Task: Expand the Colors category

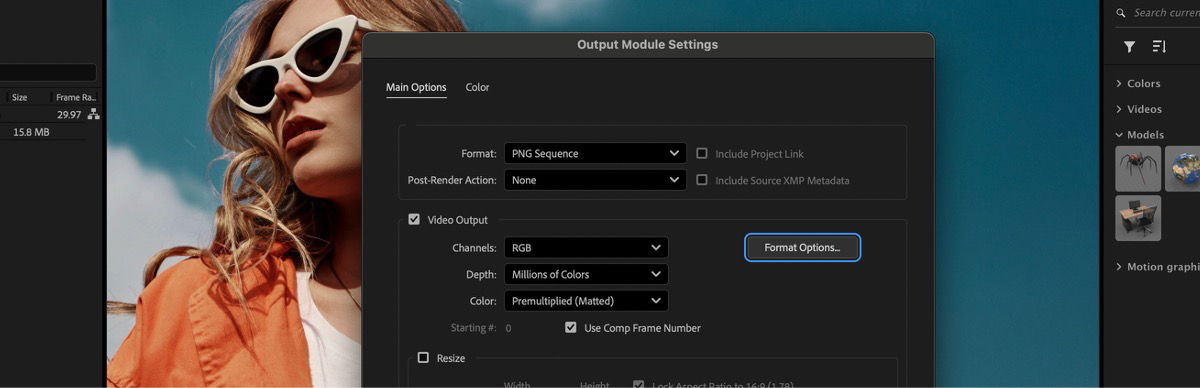Action: [1119, 84]
